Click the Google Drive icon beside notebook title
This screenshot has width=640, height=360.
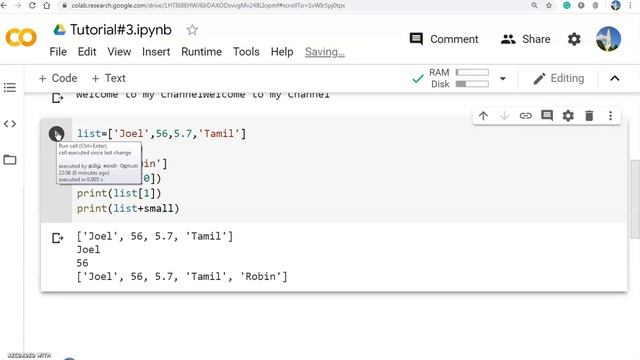pos(59,30)
